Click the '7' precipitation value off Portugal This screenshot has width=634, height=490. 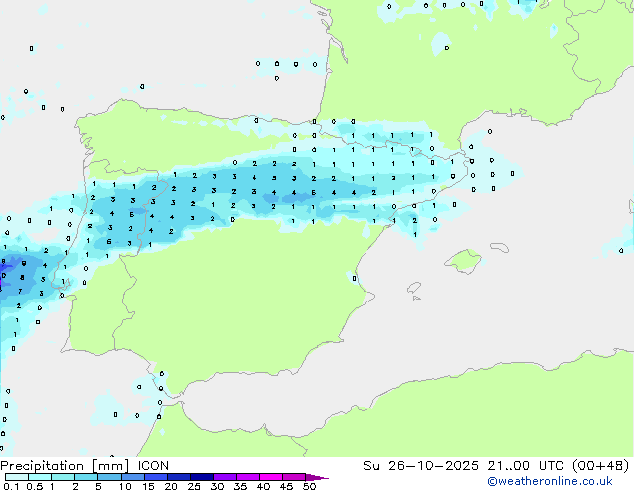(20, 291)
